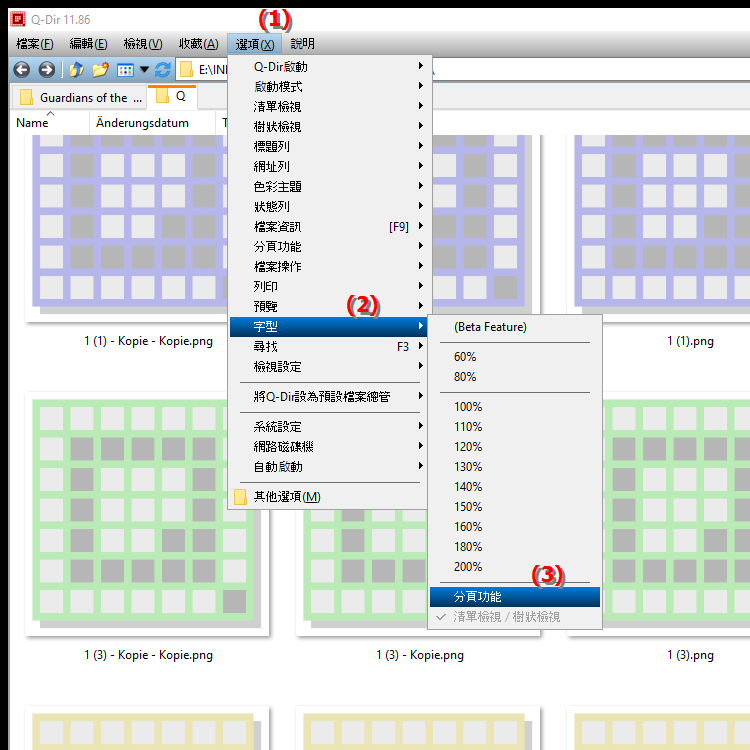Choose 其他選項(M) from the menu
The image size is (750, 750).
click(x=329, y=497)
